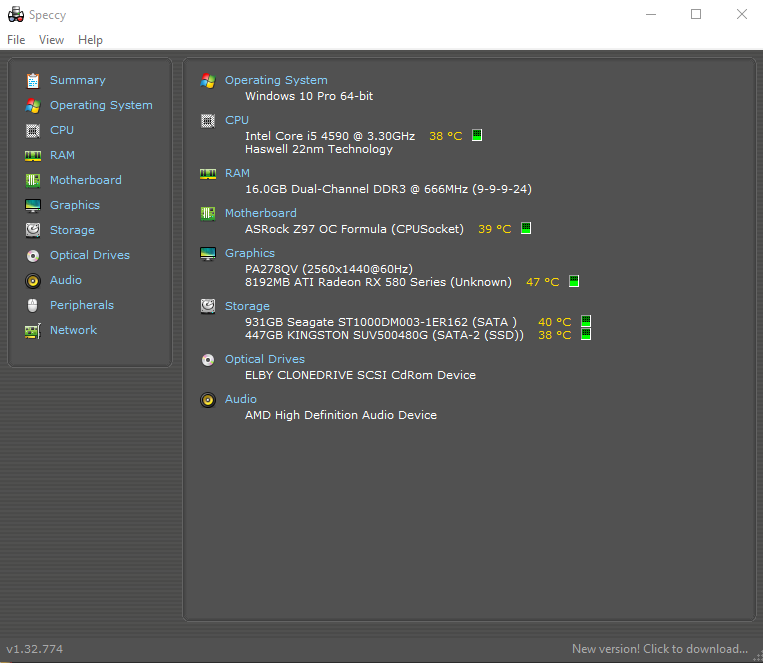Image resolution: width=763 pixels, height=663 pixels.
Task: Click the Seagate drive temperature indicator icon
Action: point(585,321)
